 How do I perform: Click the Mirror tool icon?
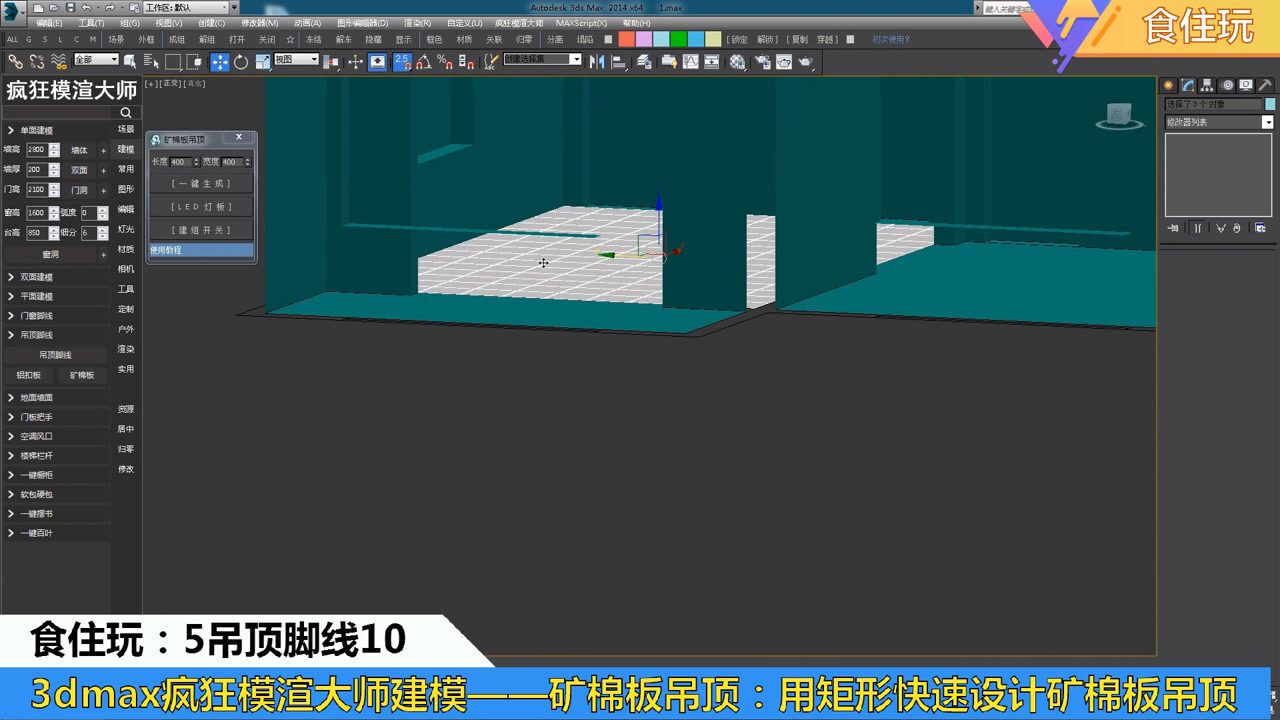(596, 61)
